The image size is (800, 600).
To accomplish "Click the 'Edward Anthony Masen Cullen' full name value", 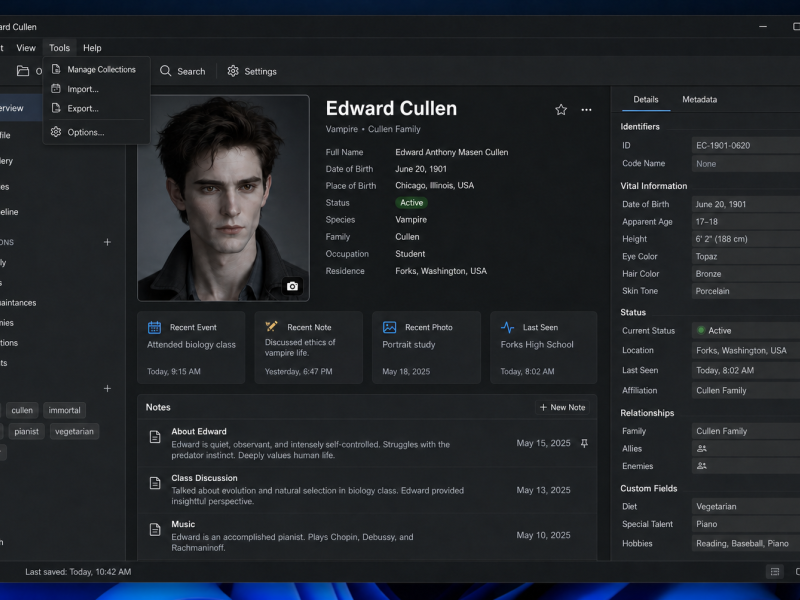I will tap(452, 152).
